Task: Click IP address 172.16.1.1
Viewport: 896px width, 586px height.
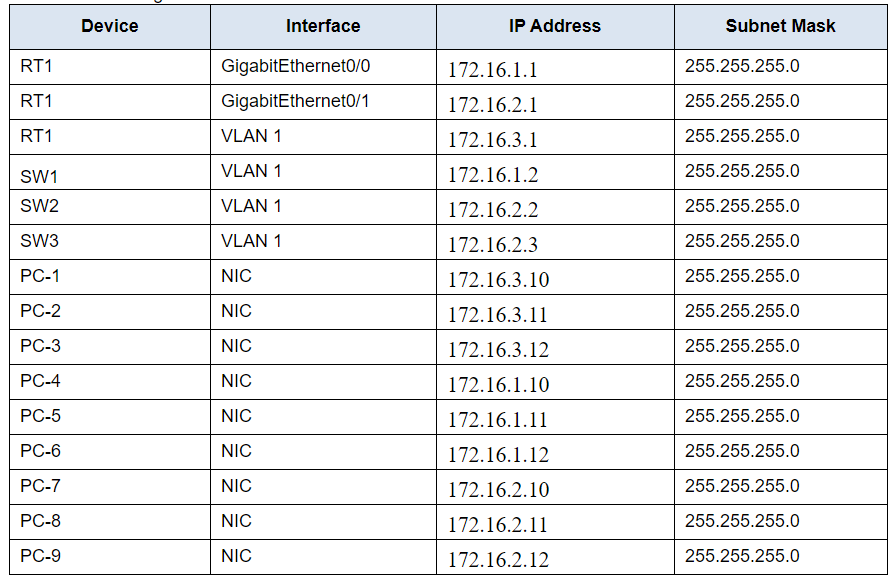Action: click(493, 70)
